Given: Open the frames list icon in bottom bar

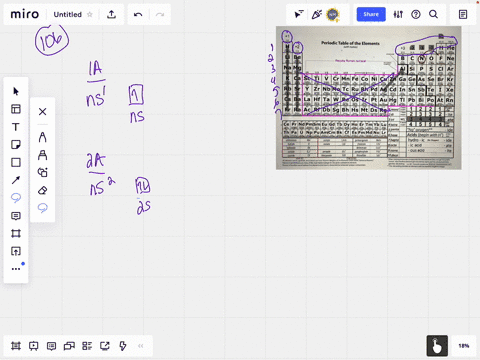Looking at the screenshot, I should [x=16, y=346].
